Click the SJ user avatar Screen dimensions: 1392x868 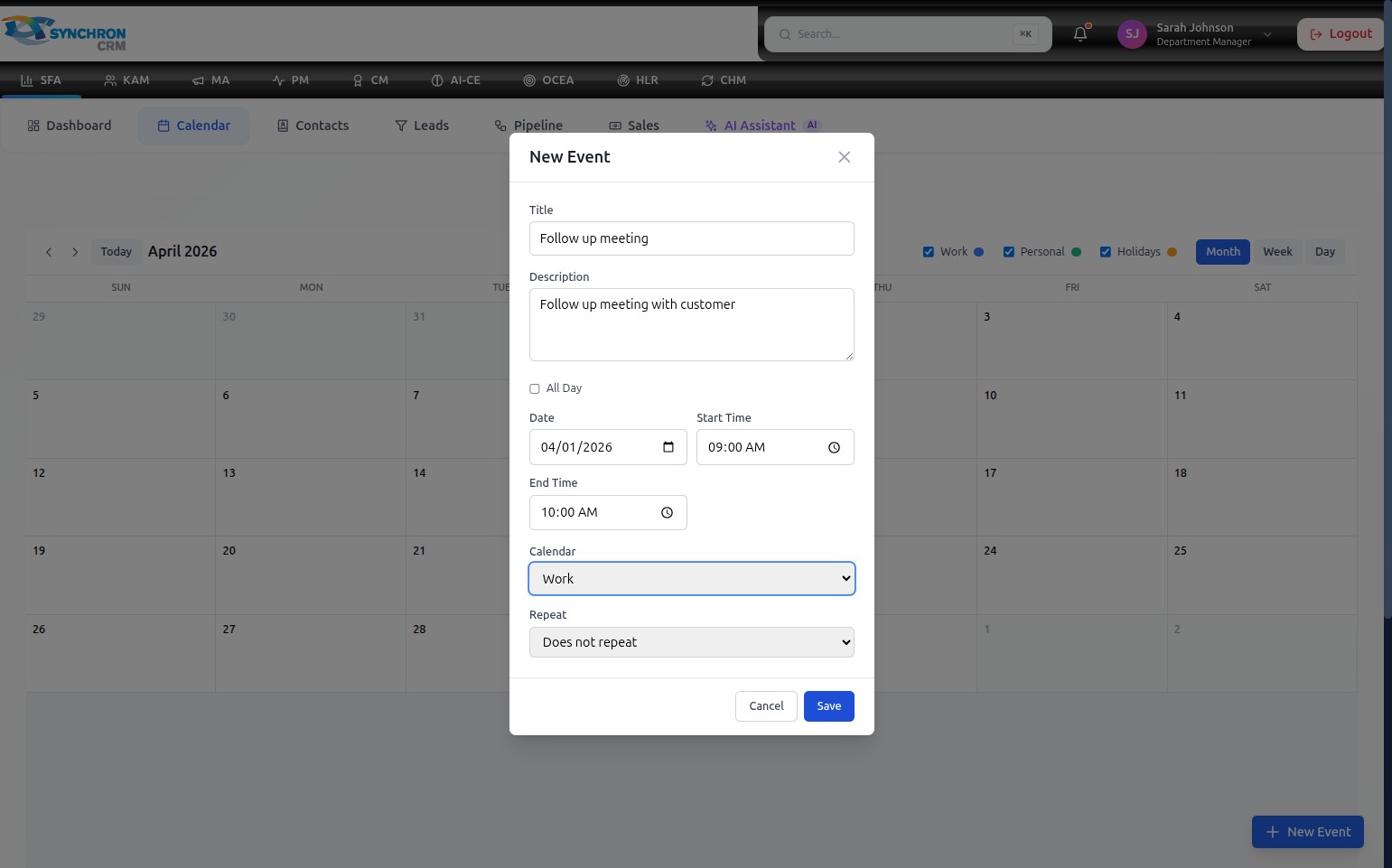tap(1132, 34)
